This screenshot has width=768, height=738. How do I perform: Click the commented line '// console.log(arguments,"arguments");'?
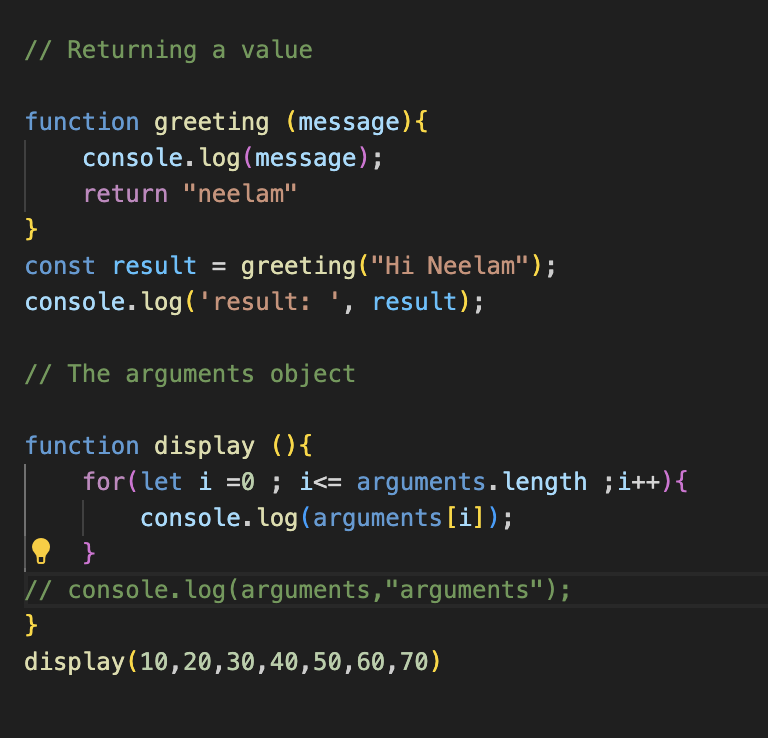point(298,590)
